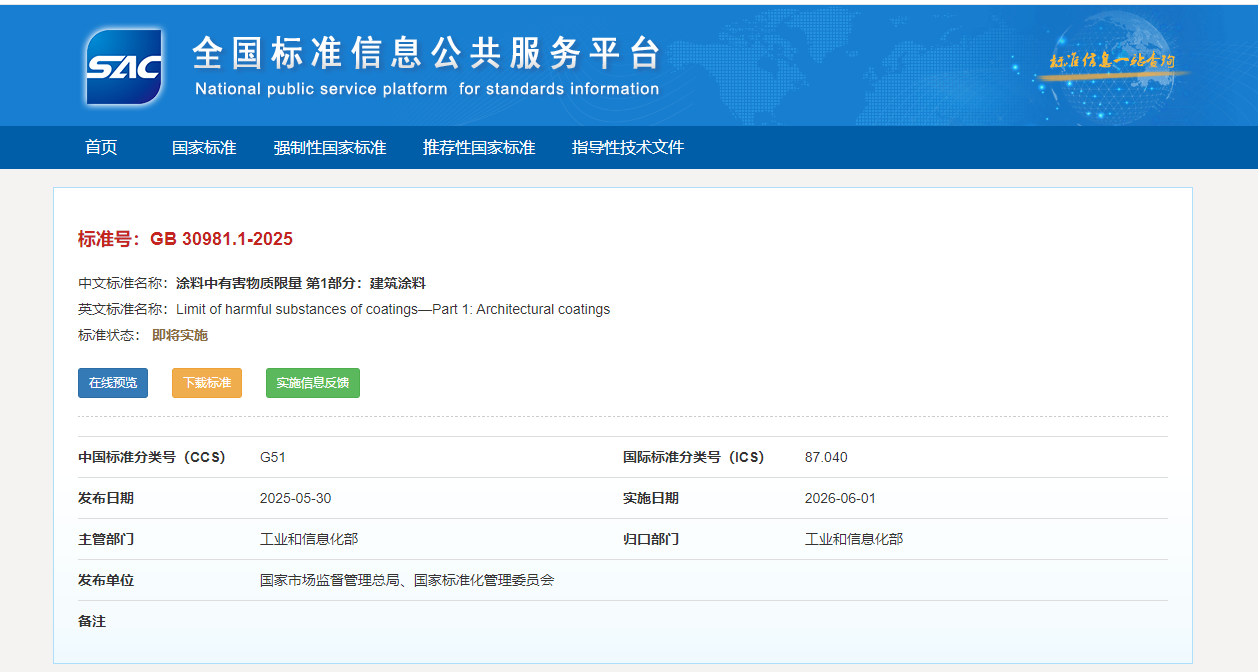The height and width of the screenshot is (672, 1258).
Task: Click the release date 2025-05-30
Action: pos(295,498)
